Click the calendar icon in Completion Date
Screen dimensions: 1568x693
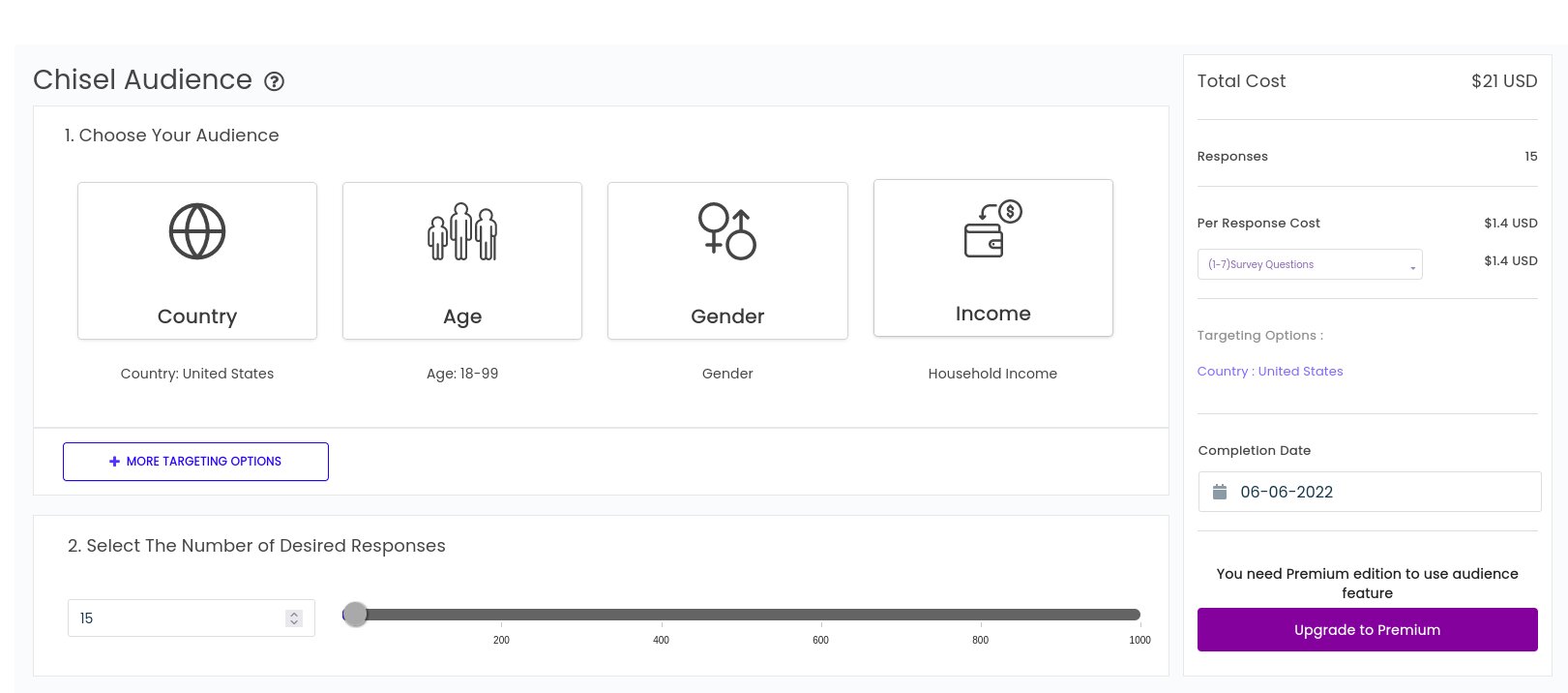(1220, 492)
